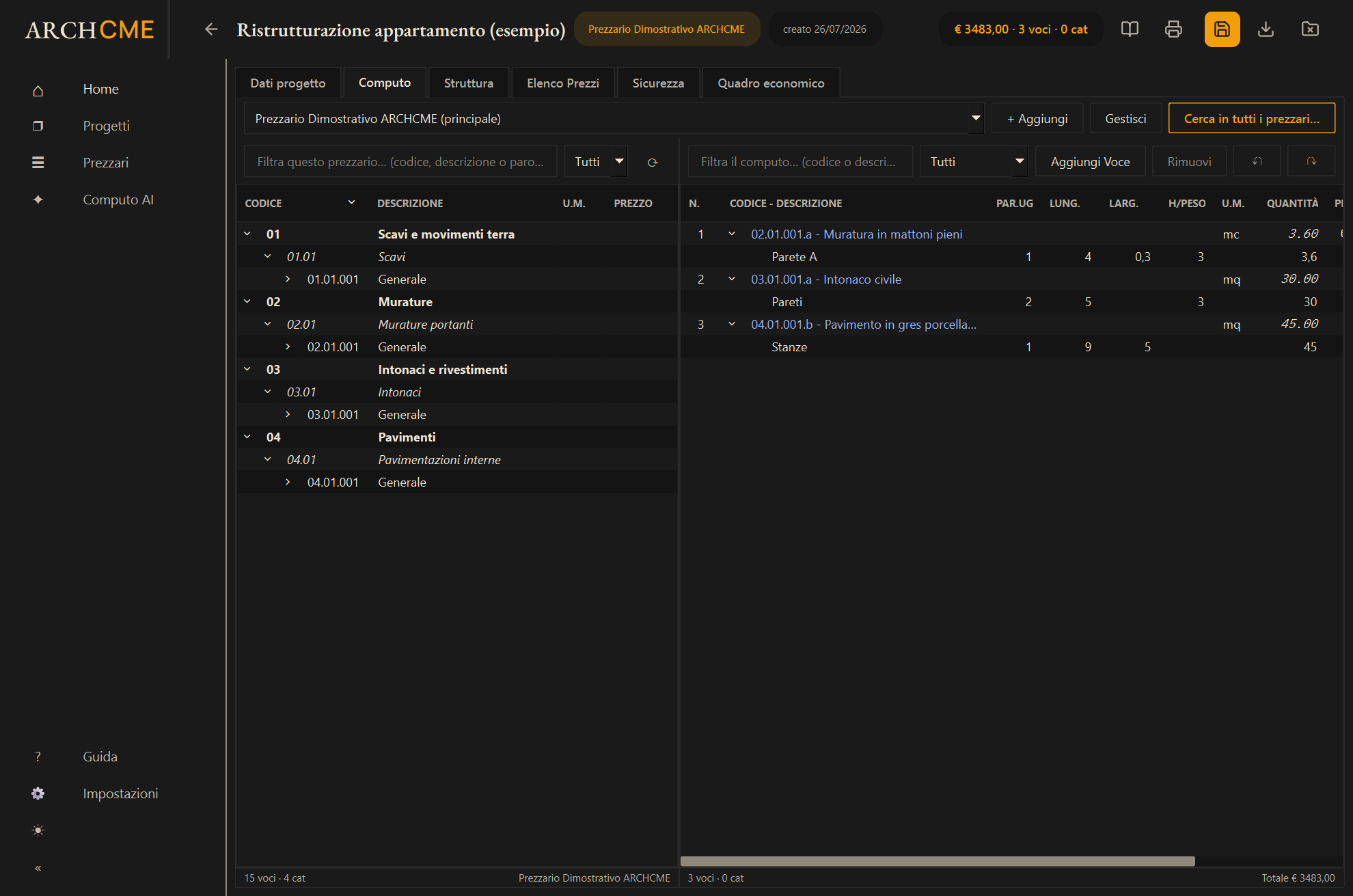1353x896 pixels.
Task: Click Cerca in tutti i prezzari button
Action: [x=1252, y=119]
